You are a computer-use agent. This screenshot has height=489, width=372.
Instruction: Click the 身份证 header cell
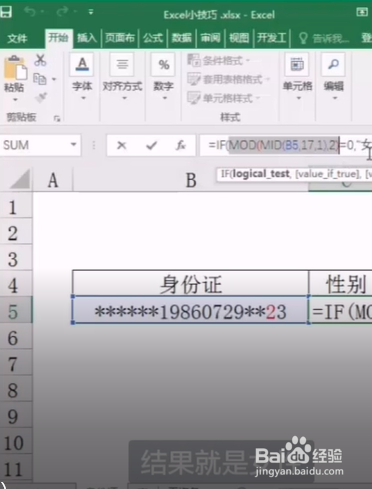[191, 284]
